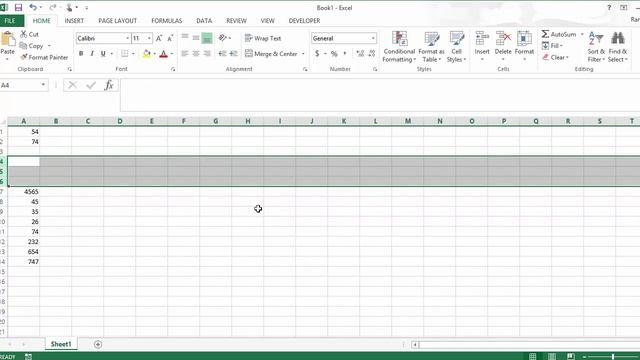Open the Calibri font name dropdown
Image resolution: width=640 pixels, height=360 pixels.
pos(128,38)
